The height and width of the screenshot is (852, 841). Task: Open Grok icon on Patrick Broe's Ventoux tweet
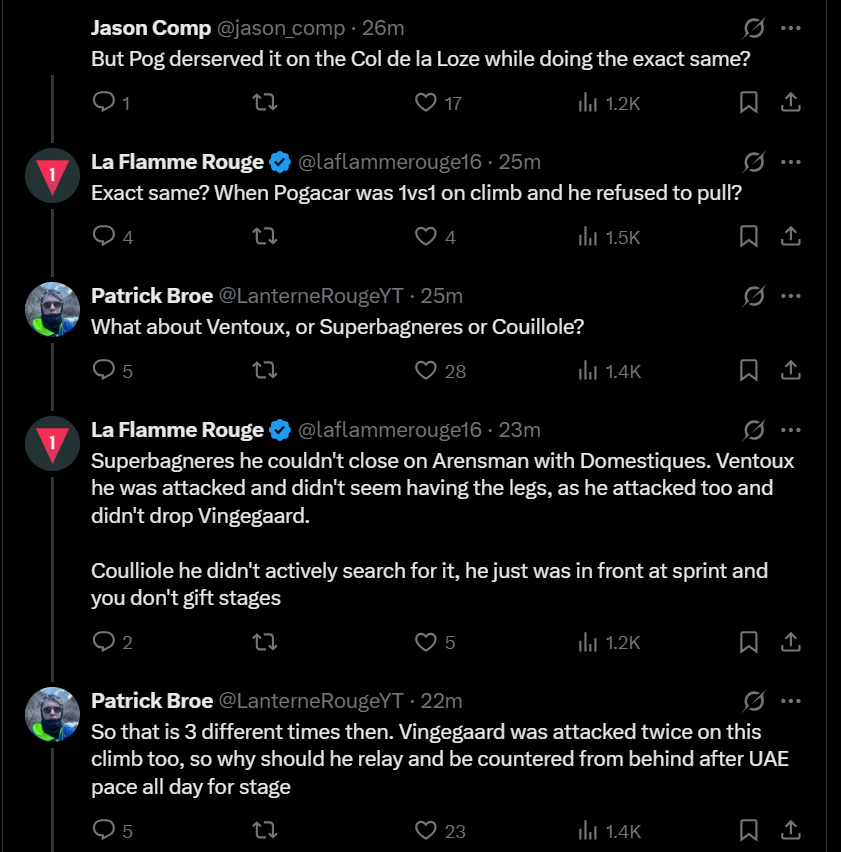click(755, 296)
